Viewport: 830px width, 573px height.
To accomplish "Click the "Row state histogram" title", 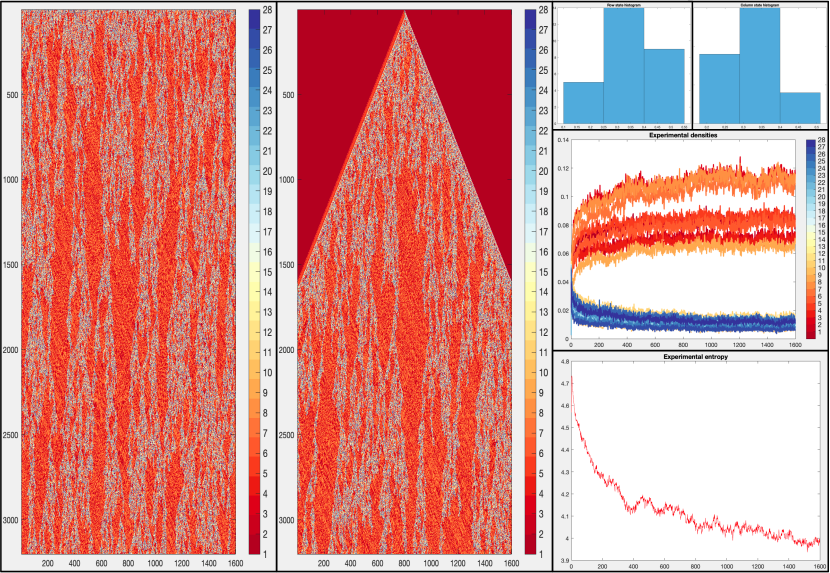I will [623, 6].
